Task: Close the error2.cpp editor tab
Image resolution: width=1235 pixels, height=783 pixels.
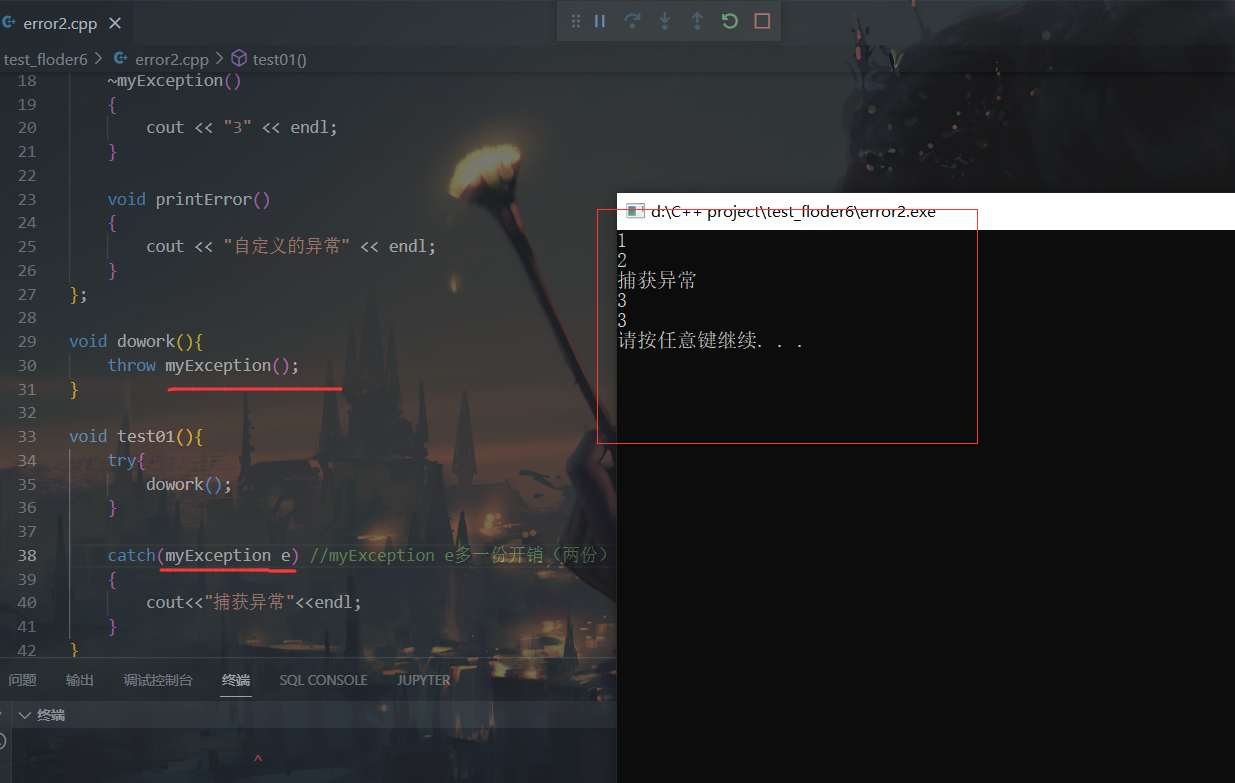Action: coord(114,23)
